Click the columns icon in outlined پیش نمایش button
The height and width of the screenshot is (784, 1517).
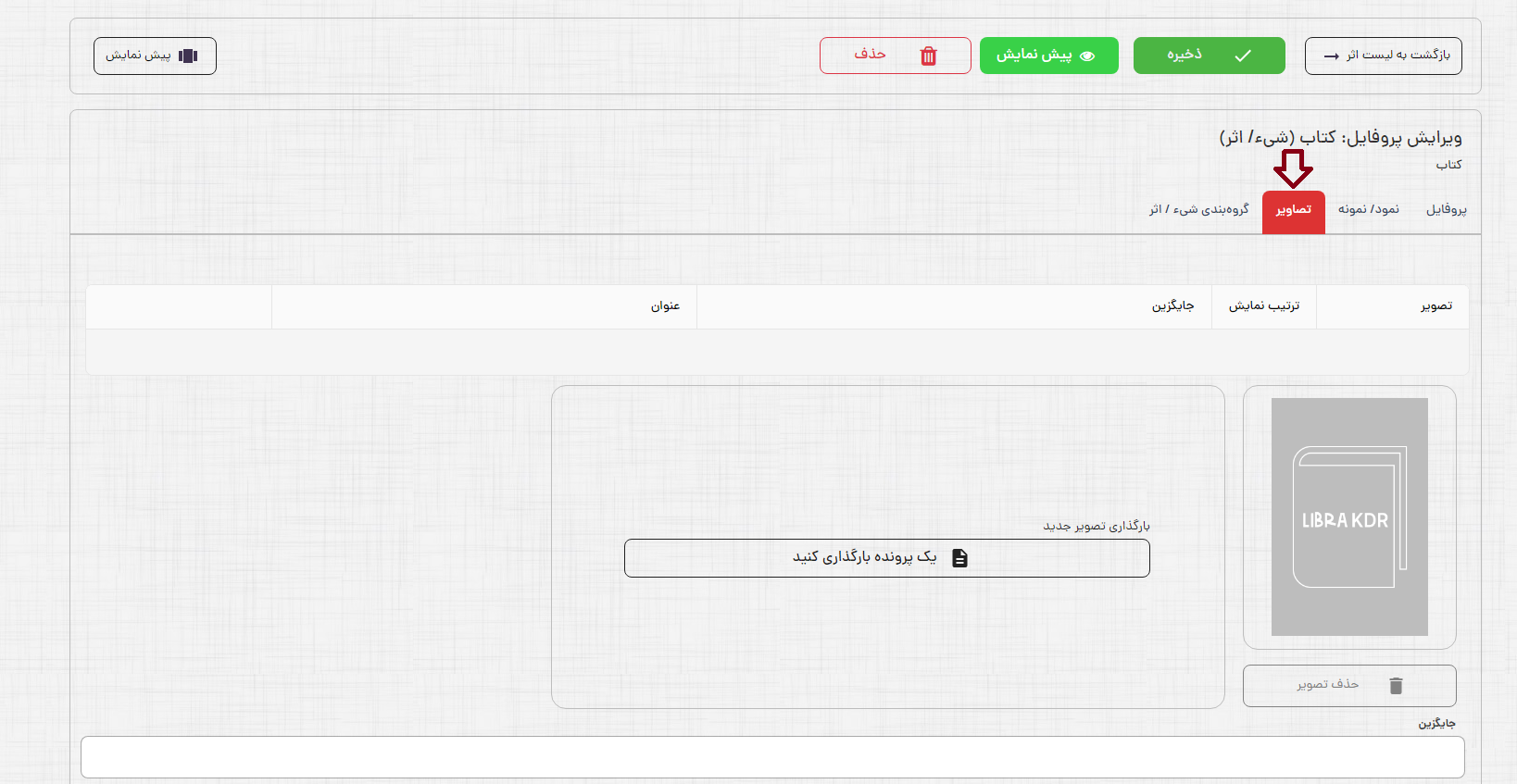(188, 56)
